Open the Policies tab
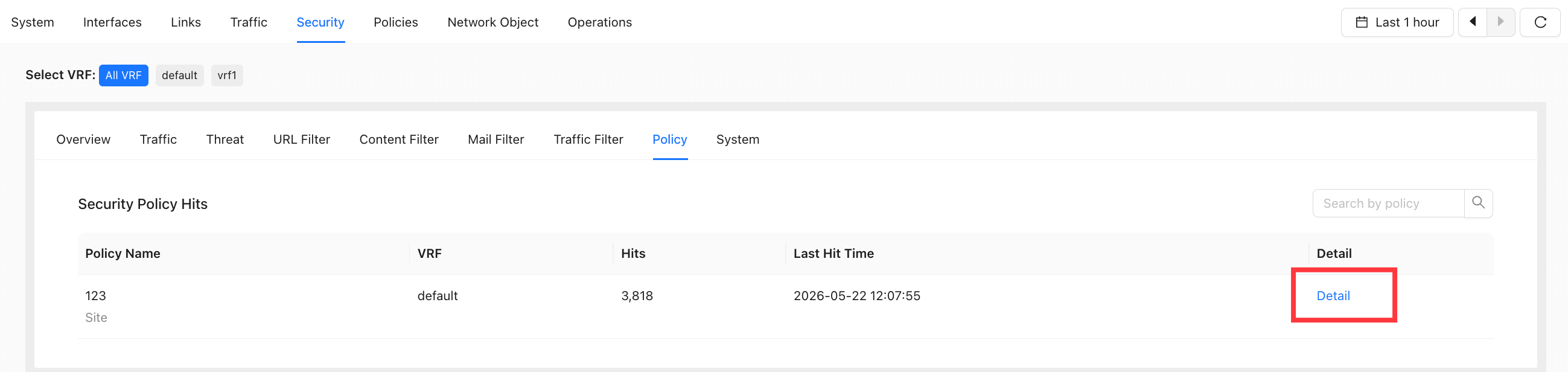This screenshot has height=372, width=1568. (x=396, y=22)
